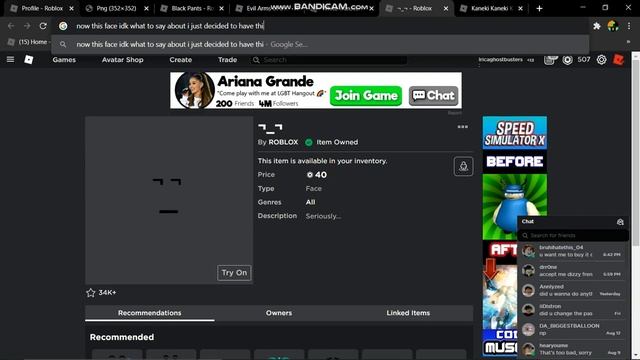Expand the bookmarks overflow chevron
The width and height of the screenshot is (640, 360).
[629, 42]
